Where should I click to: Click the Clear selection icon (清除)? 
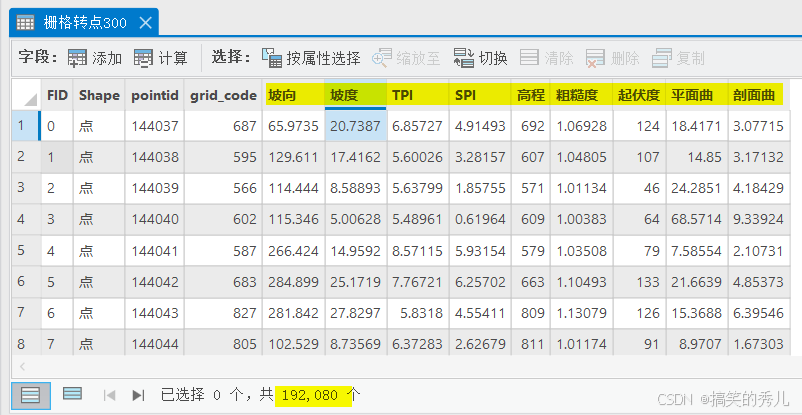point(529,58)
